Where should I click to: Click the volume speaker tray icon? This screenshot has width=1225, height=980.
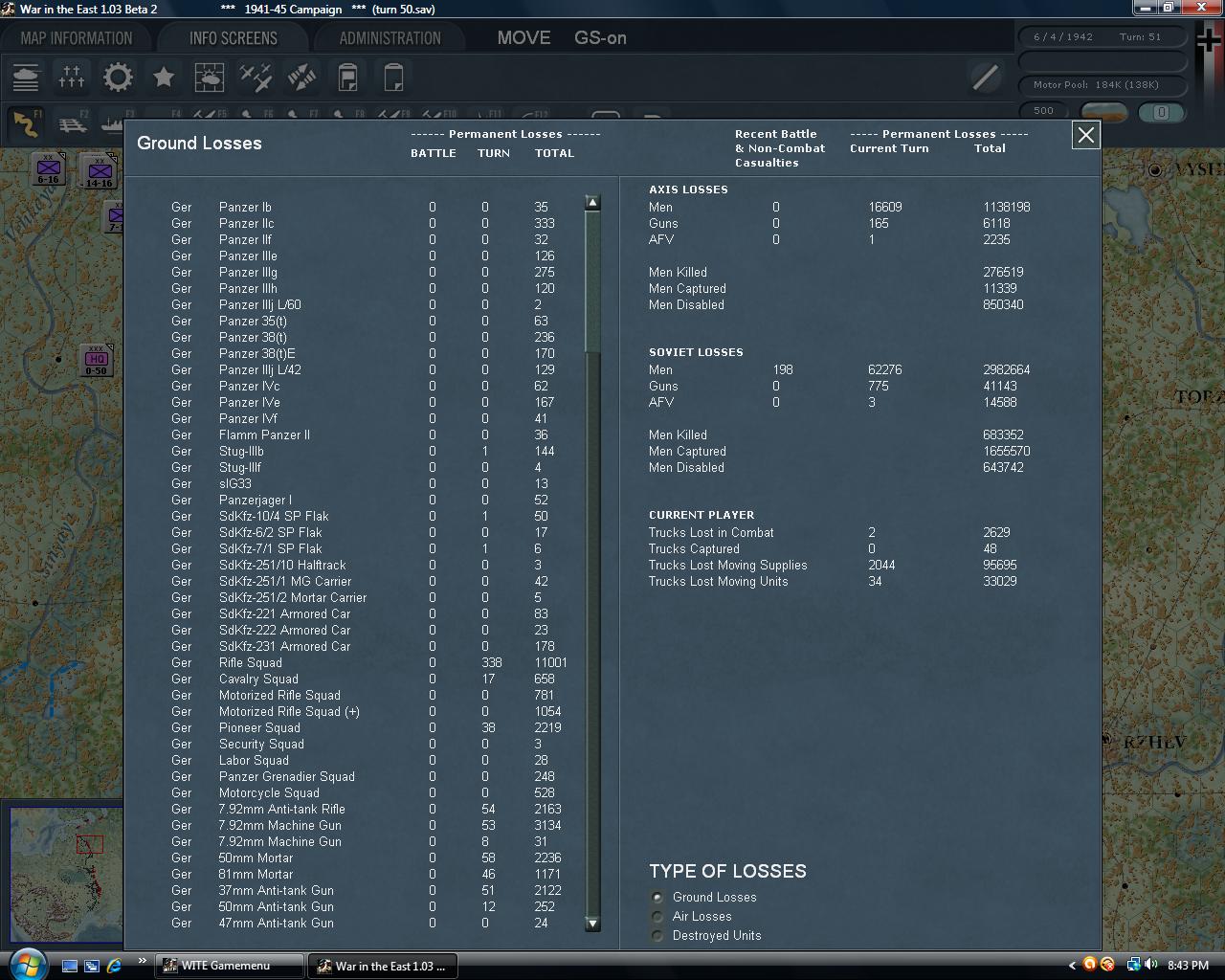(1150, 965)
